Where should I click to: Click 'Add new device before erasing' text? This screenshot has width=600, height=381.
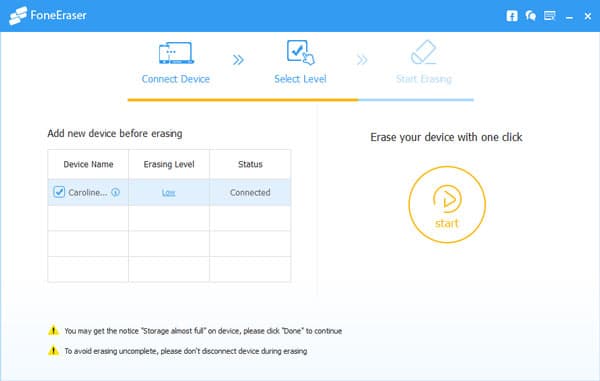pyautogui.click(x=115, y=134)
